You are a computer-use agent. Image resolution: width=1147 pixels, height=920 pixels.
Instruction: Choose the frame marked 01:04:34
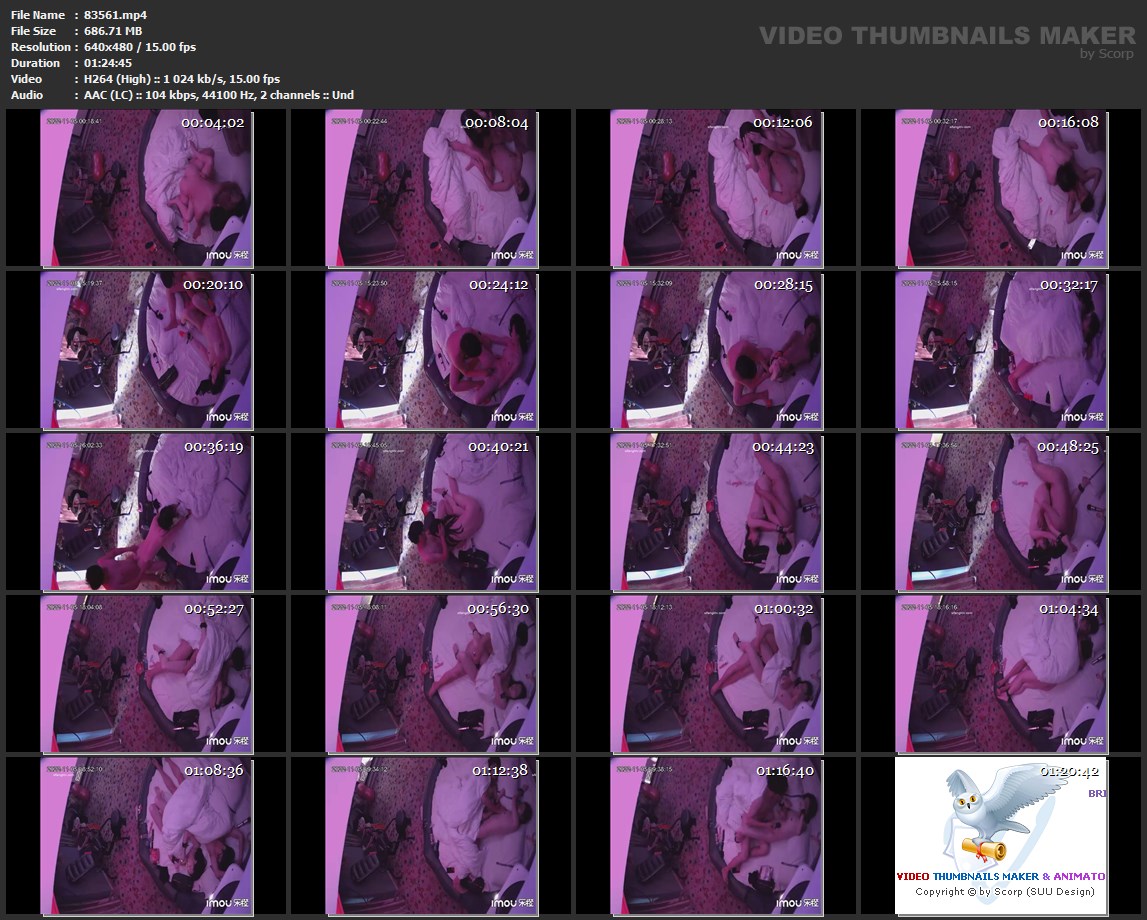click(1001, 674)
